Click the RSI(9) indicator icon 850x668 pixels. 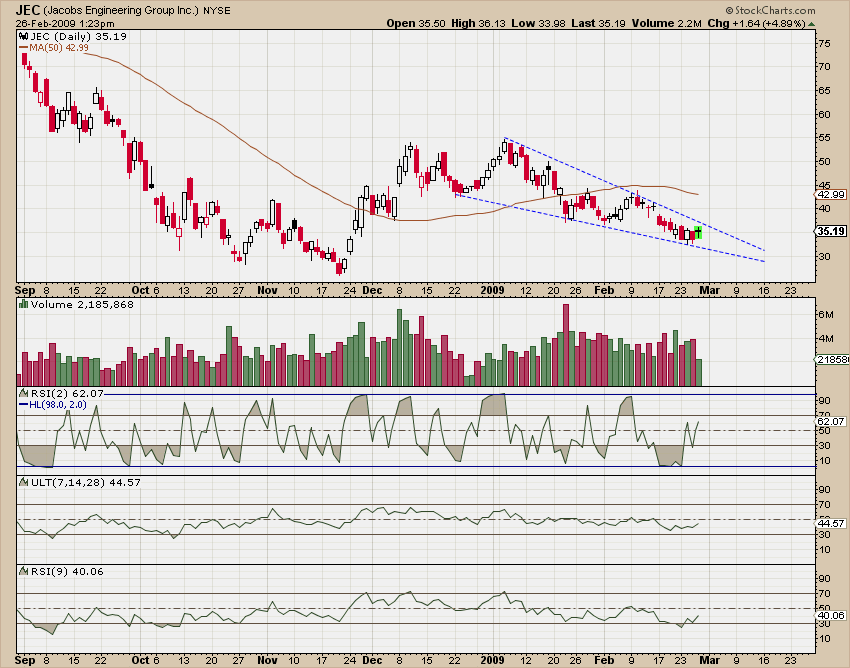23,571
